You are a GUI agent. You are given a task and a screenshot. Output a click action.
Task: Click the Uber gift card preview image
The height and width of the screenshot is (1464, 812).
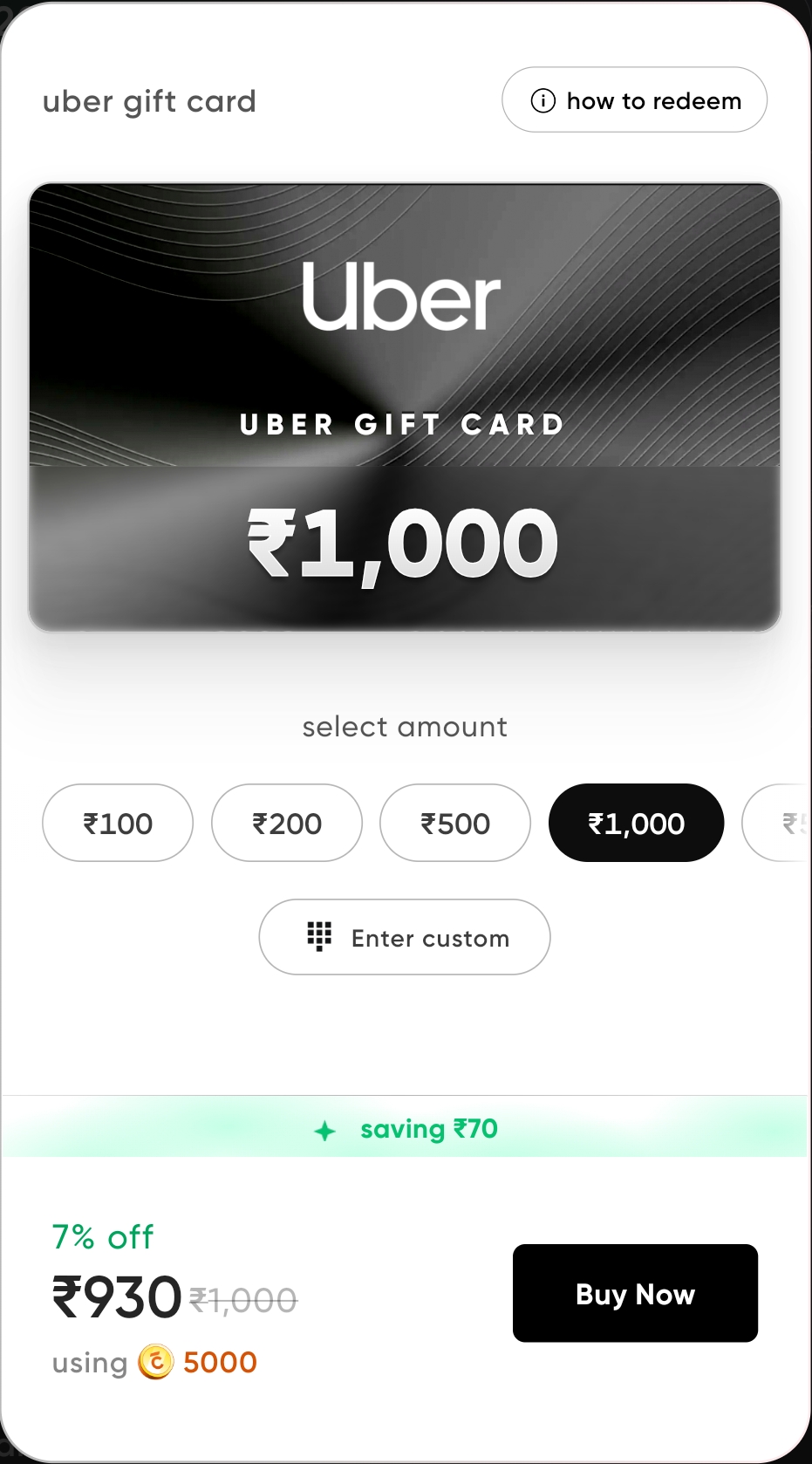pyautogui.click(x=405, y=407)
